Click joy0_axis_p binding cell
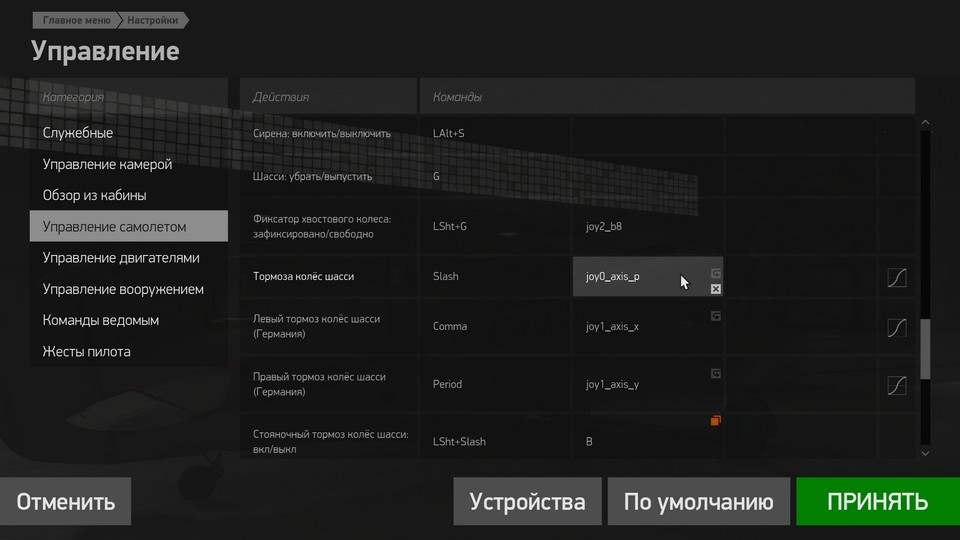 (x=648, y=277)
